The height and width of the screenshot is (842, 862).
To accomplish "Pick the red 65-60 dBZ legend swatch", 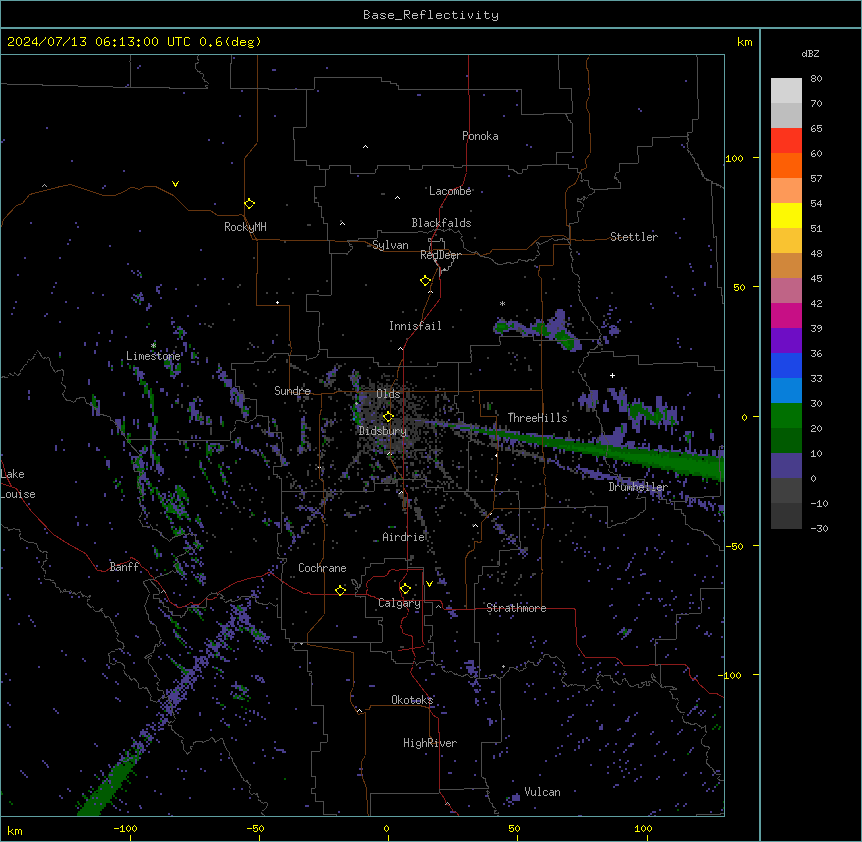I will (x=786, y=141).
